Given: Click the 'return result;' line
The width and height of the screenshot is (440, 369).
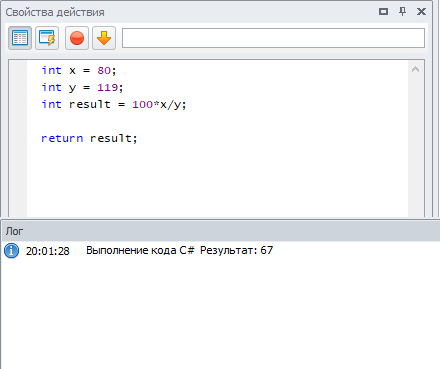Looking at the screenshot, I should coord(89,138).
